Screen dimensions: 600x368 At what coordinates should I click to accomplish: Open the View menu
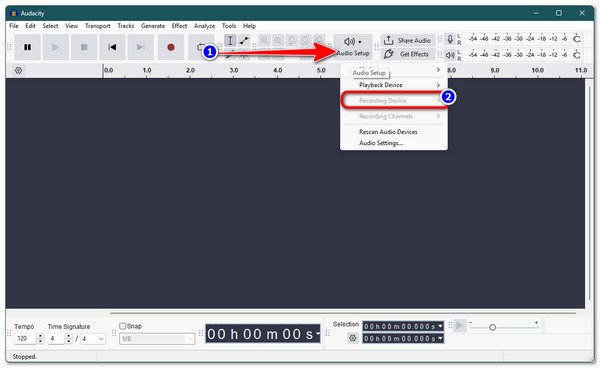(x=72, y=26)
